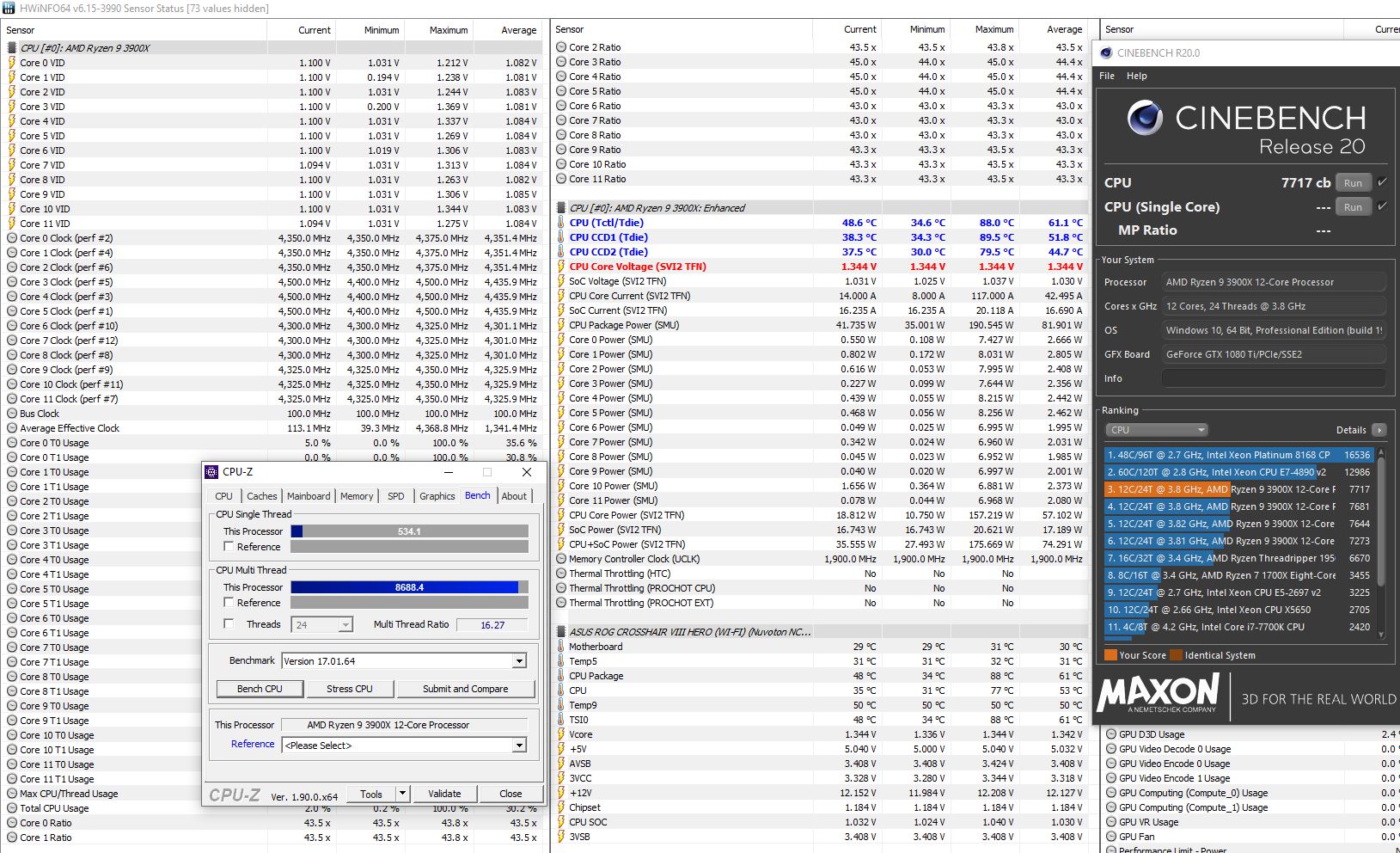The image size is (1400, 853).
Task: Select the lightning icon beside Vcore
Action: point(561,734)
